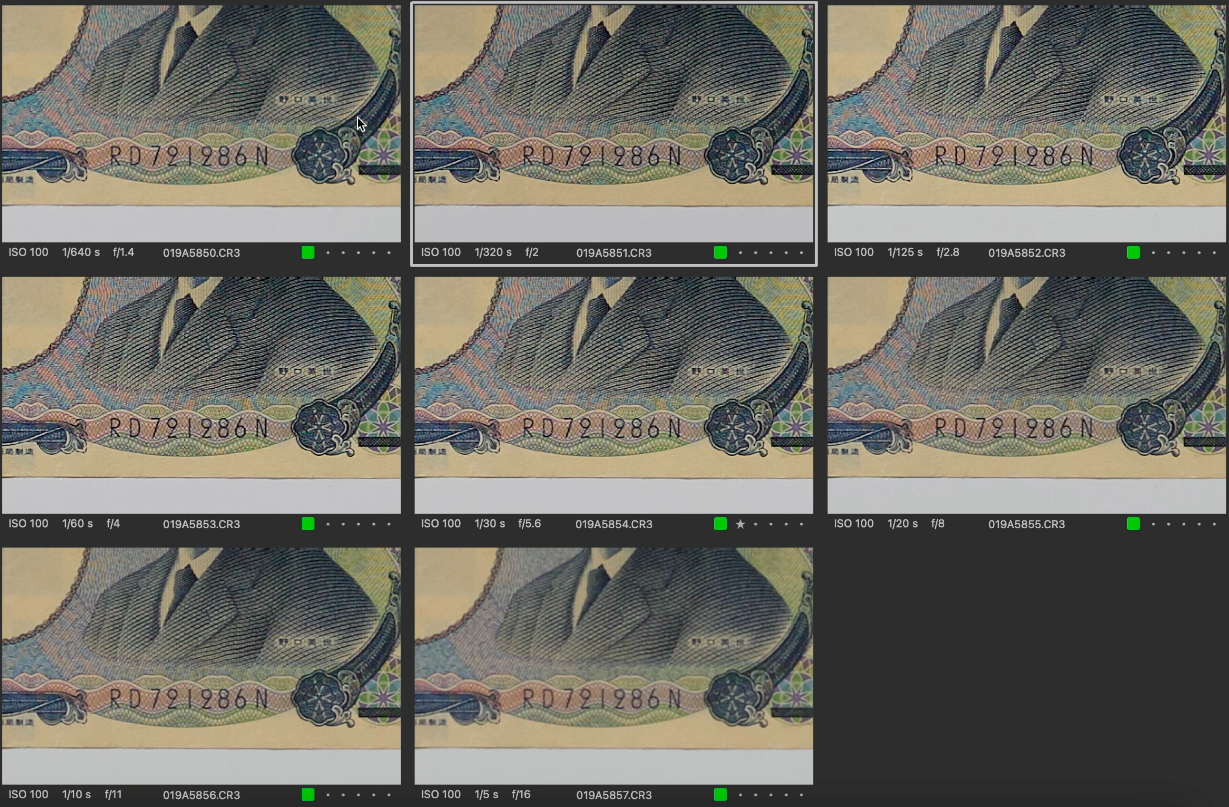This screenshot has width=1229, height=807.
Task: Click the green color tag of 019A5852.CR3
Action: [x=1133, y=253]
